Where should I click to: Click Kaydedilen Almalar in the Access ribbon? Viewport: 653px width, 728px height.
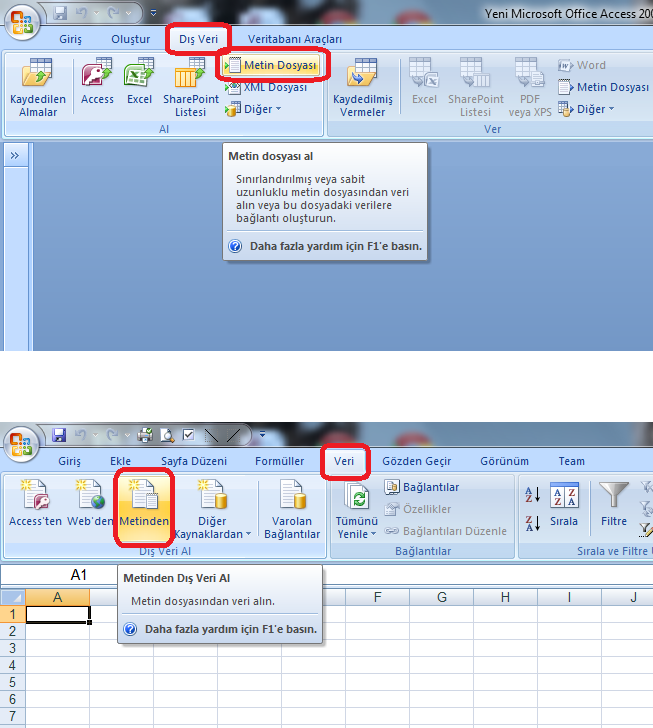(x=38, y=88)
